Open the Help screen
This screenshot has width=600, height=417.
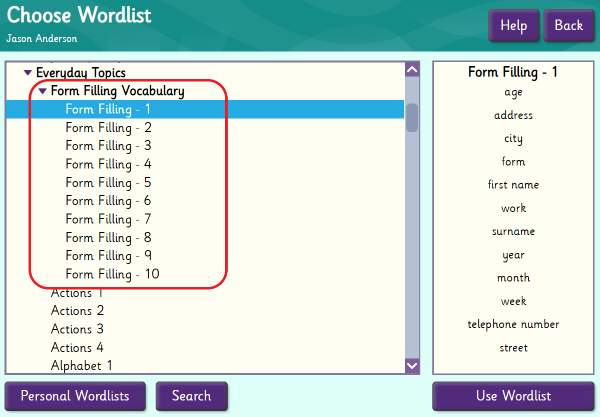pos(514,26)
